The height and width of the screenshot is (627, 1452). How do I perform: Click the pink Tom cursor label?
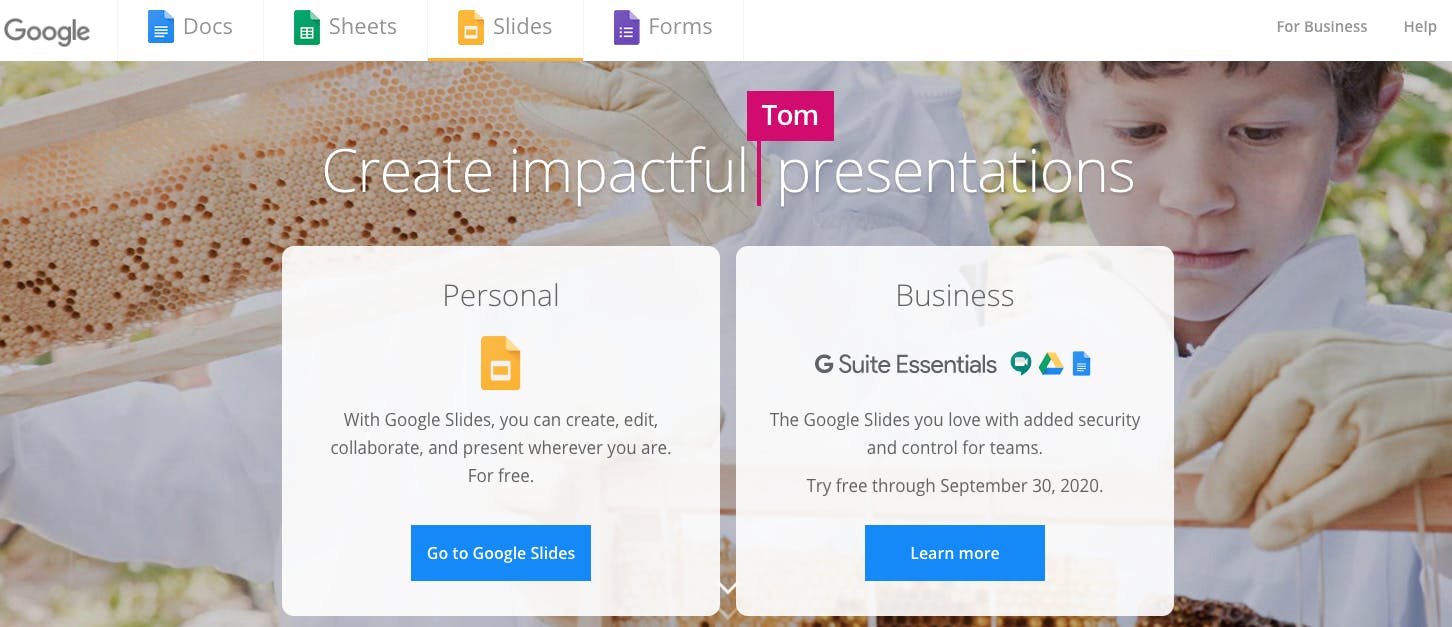[x=790, y=116]
